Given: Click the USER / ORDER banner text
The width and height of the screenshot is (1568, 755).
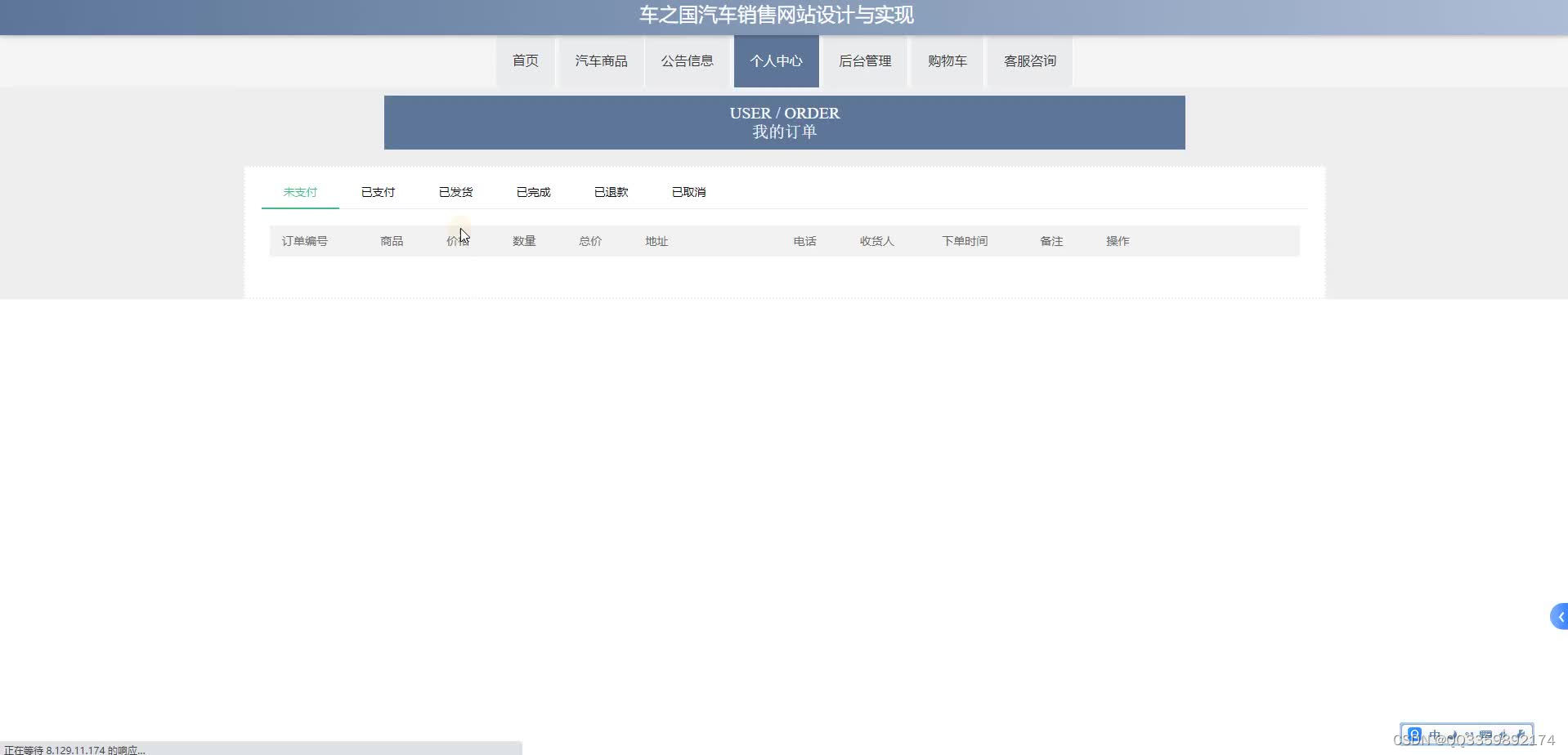Looking at the screenshot, I should [x=785, y=113].
